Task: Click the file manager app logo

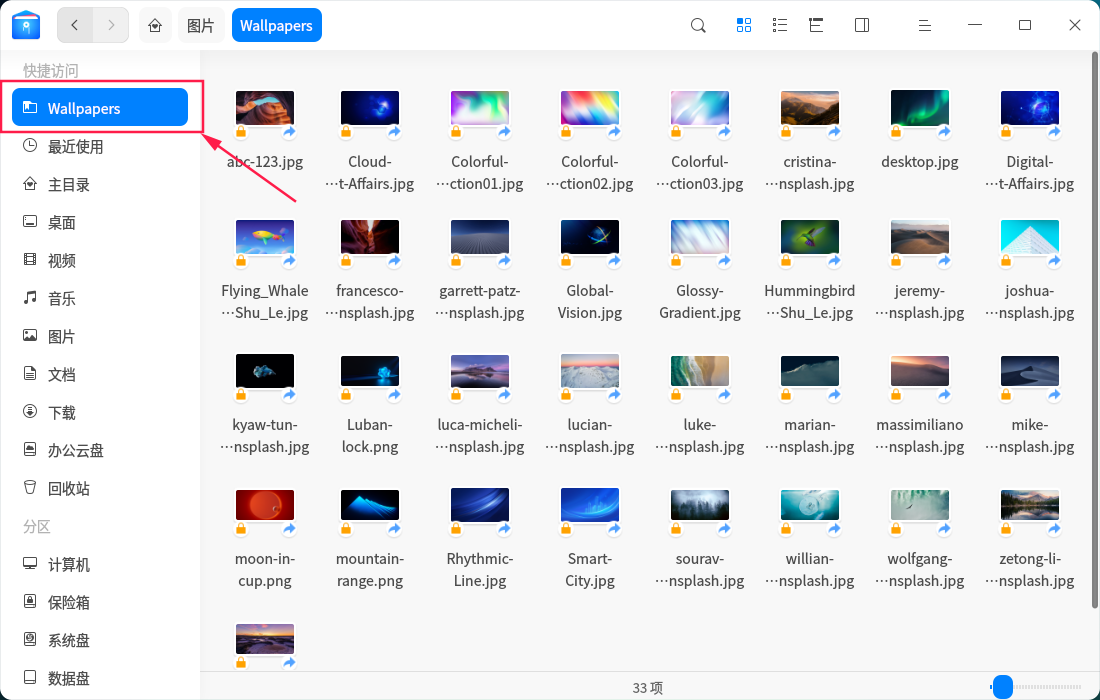Action: point(26,25)
